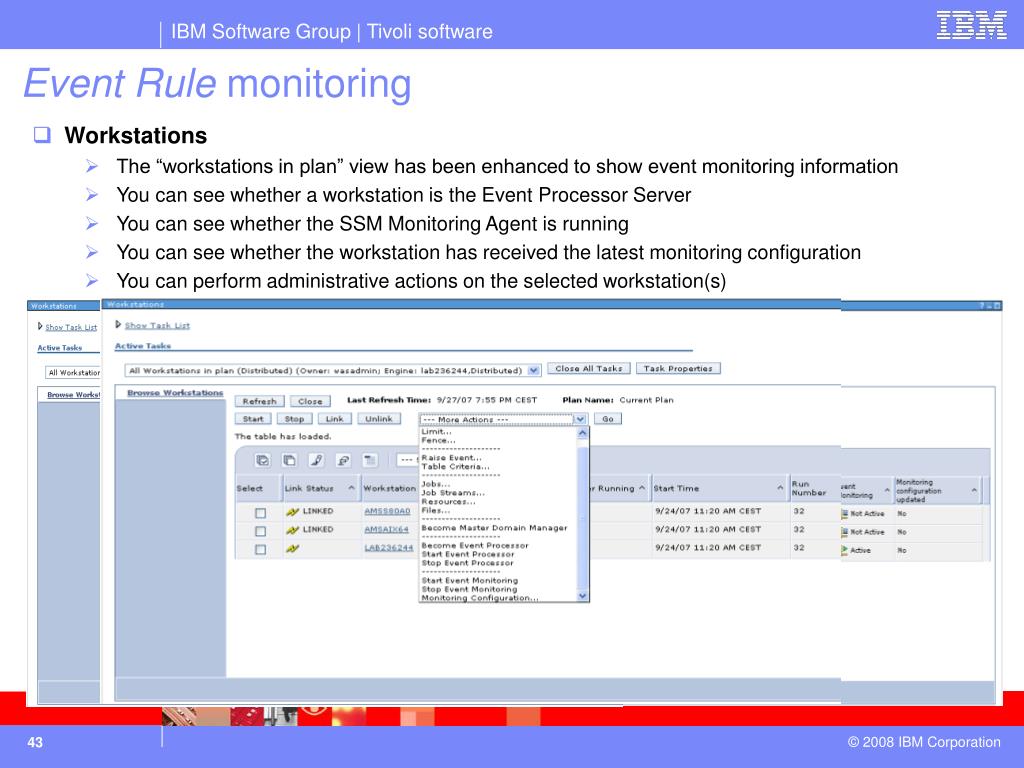Click link status icon for LAB236244

292,549
